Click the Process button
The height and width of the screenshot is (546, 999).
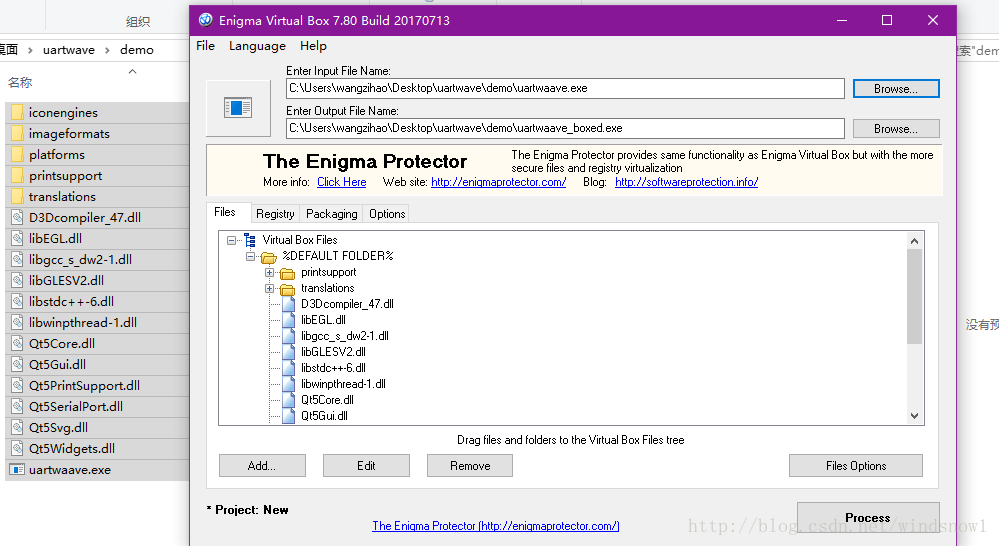(868, 517)
